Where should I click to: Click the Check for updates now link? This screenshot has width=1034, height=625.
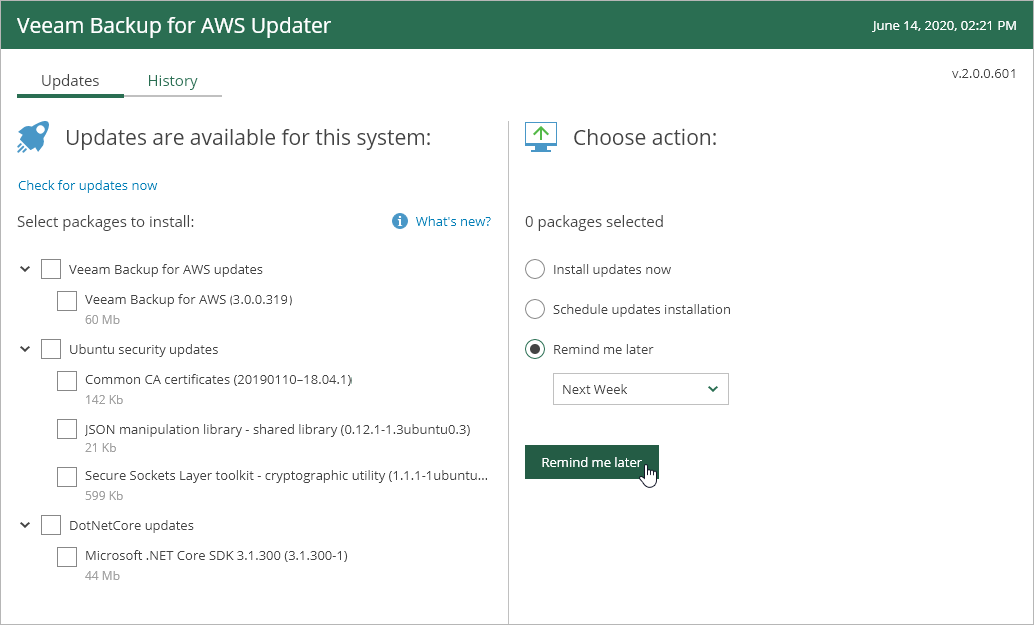tap(88, 185)
